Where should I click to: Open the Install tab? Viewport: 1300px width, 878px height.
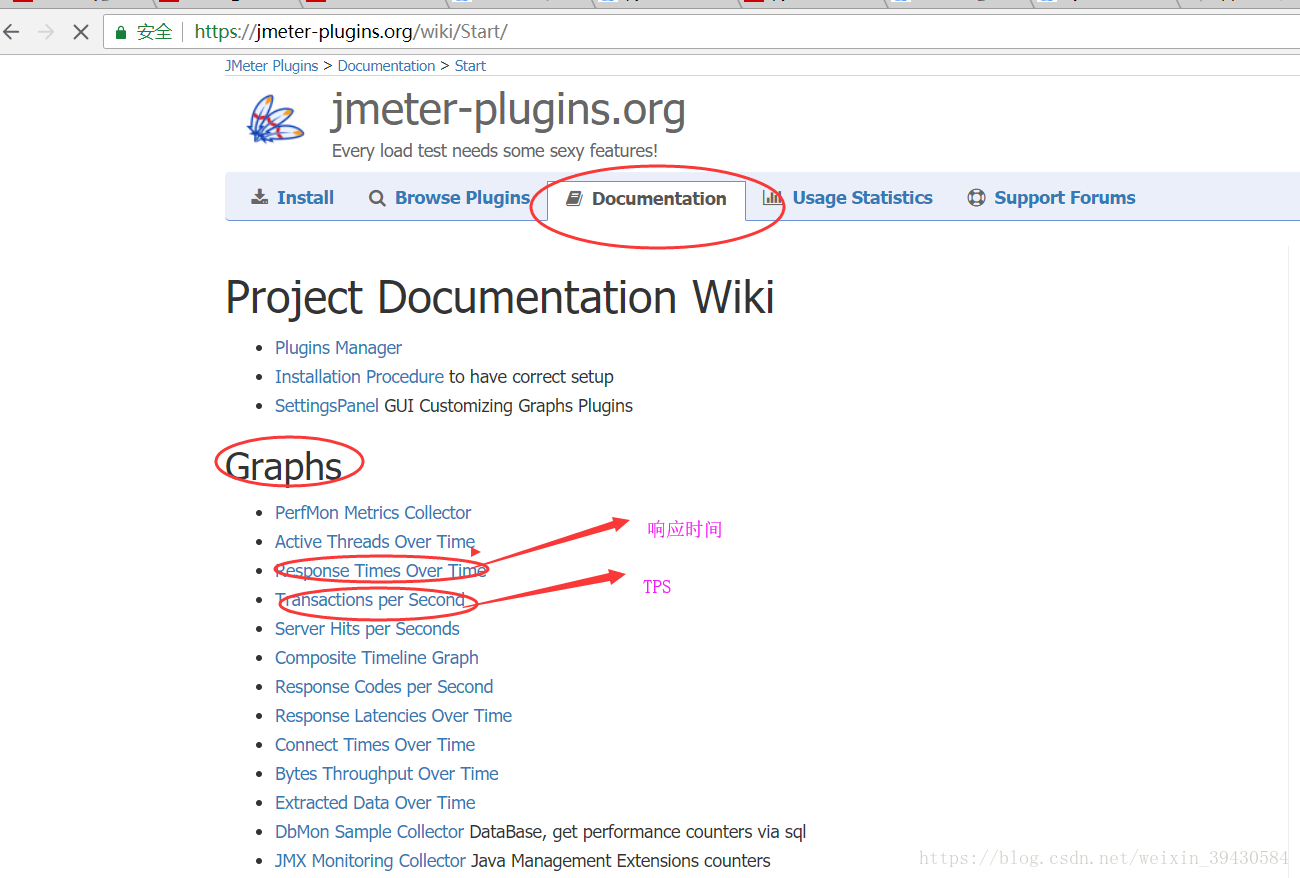tap(292, 198)
